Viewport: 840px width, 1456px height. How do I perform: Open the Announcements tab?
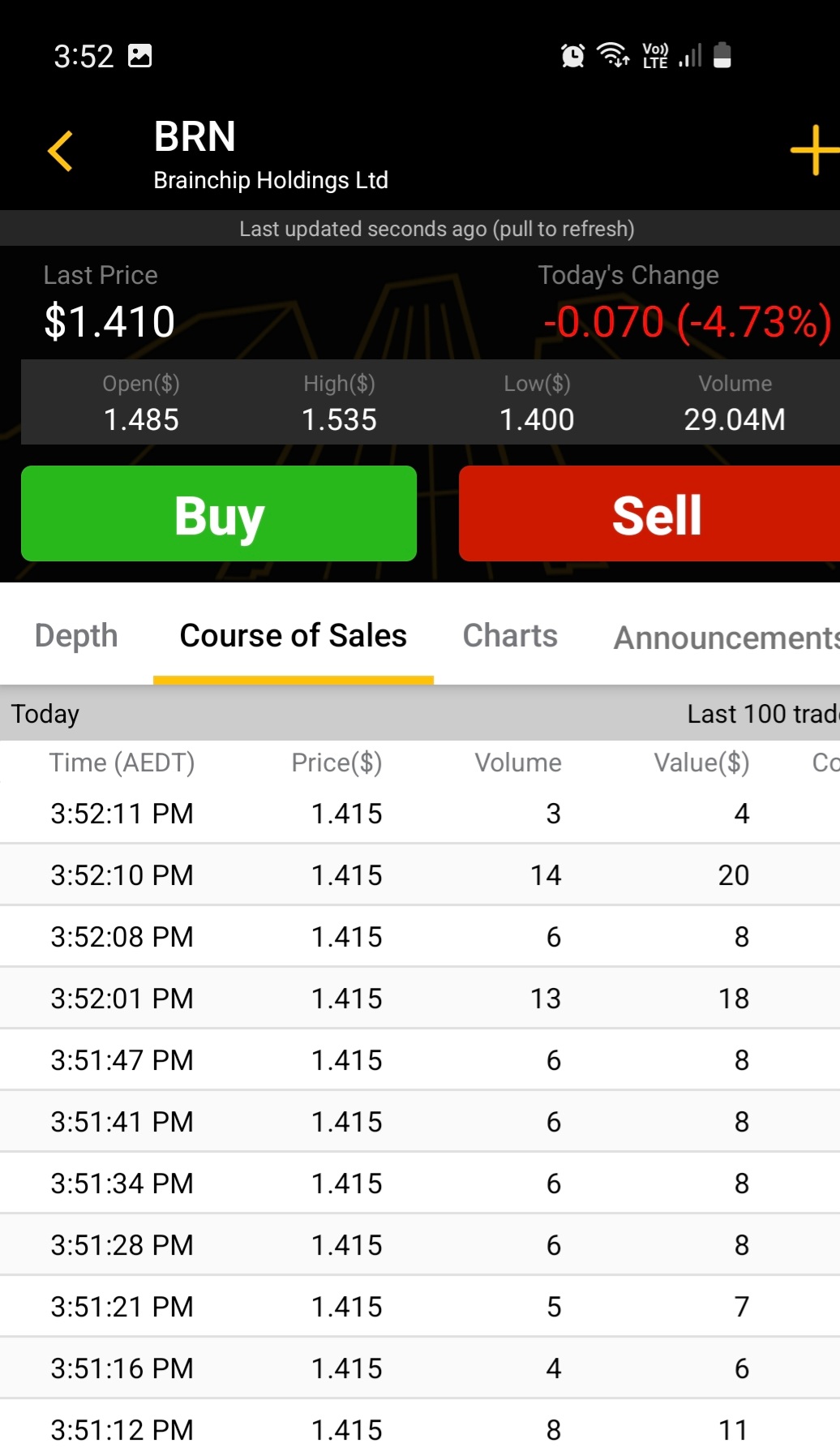pyautogui.click(x=726, y=638)
